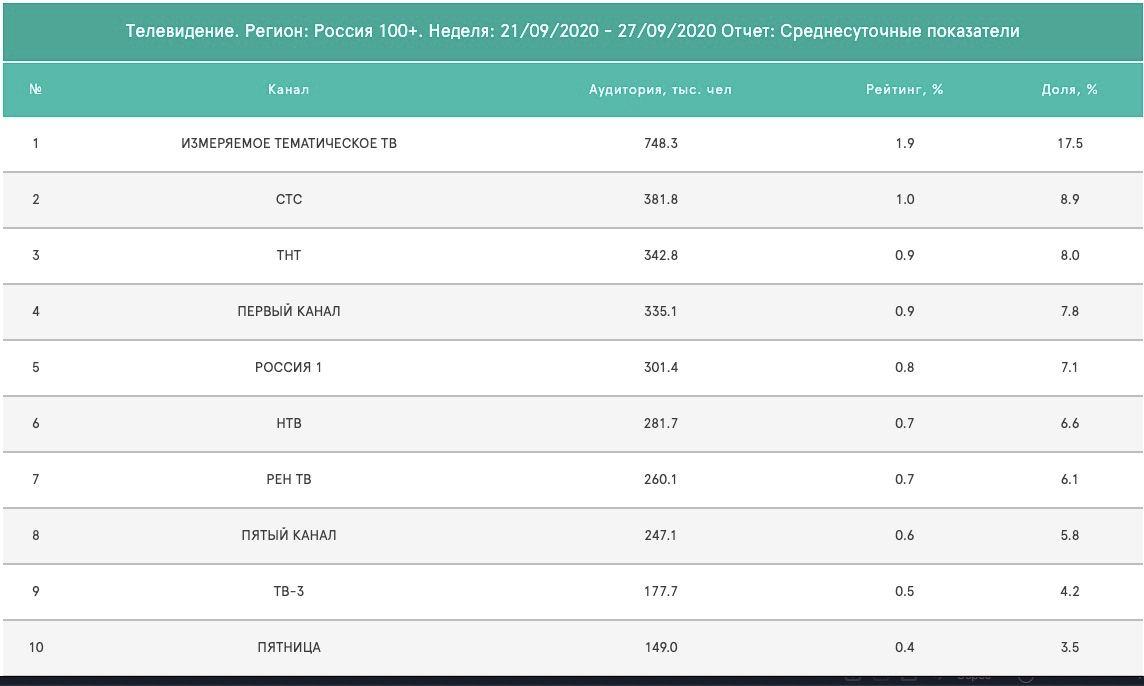Click the "Аудитория, тыс. чел" column header
Viewport: 1144px width, 686px height.
tap(660, 89)
